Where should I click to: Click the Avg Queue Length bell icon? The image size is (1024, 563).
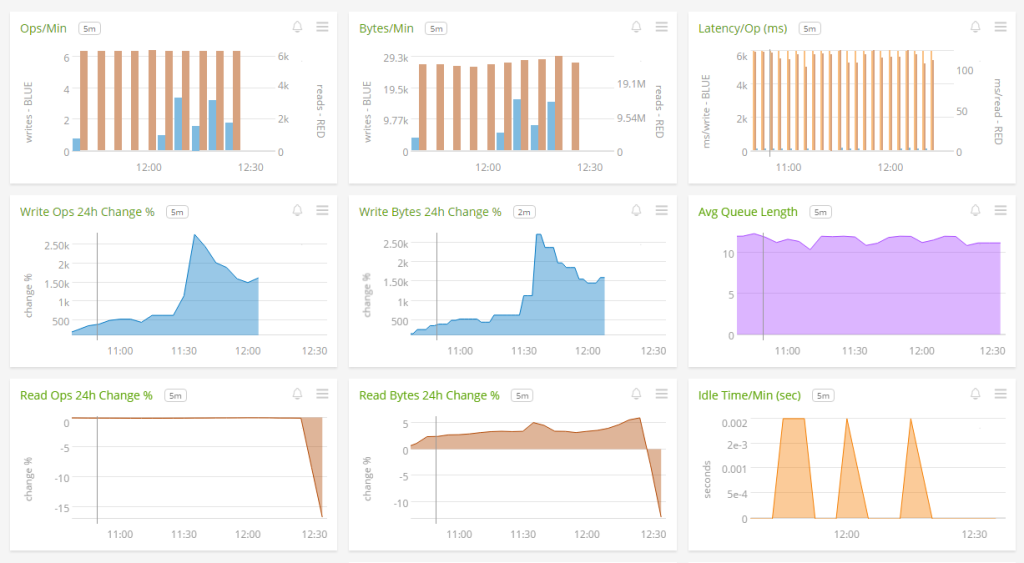click(975, 211)
